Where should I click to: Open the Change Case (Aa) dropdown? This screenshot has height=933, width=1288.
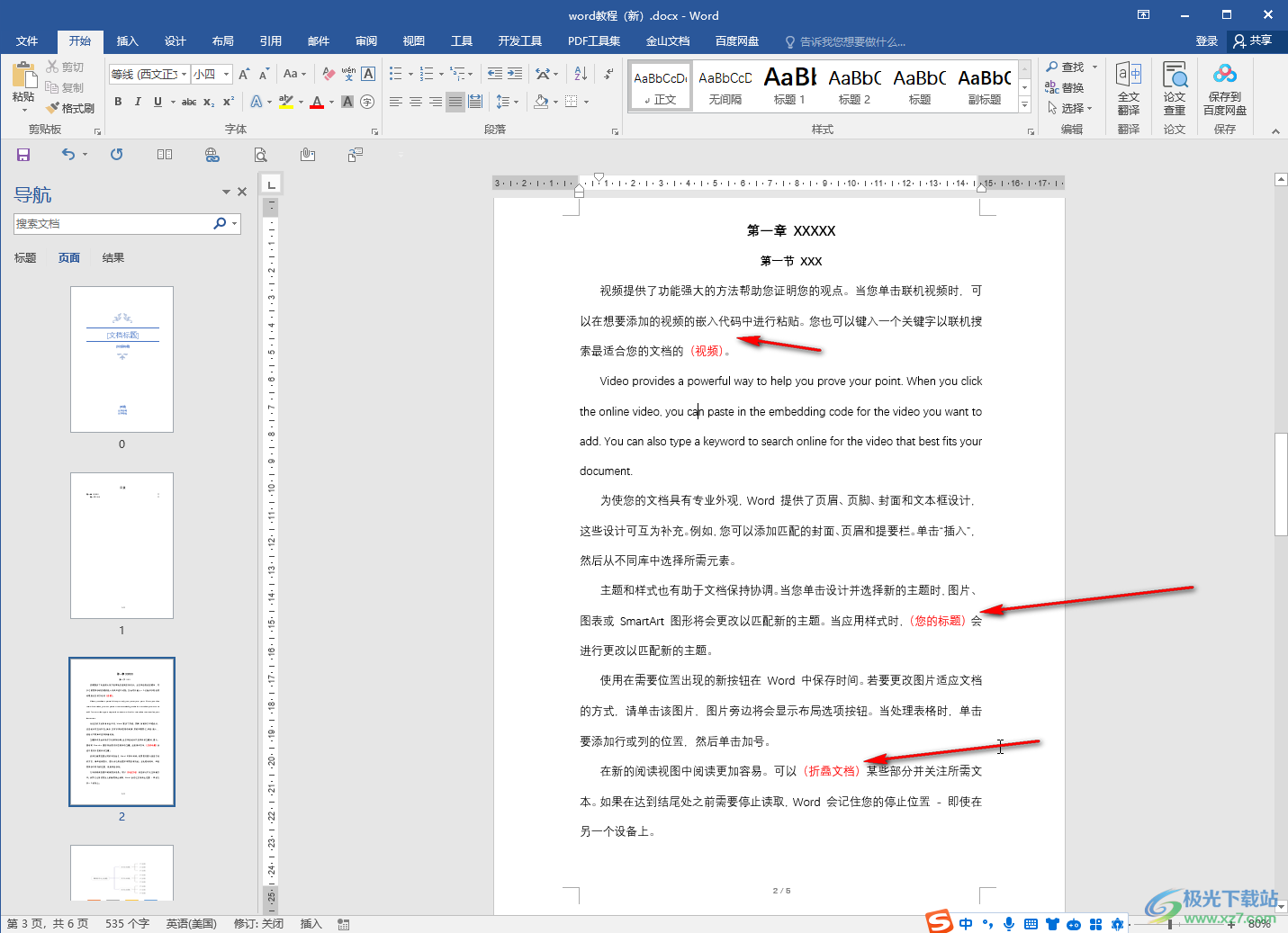[294, 74]
